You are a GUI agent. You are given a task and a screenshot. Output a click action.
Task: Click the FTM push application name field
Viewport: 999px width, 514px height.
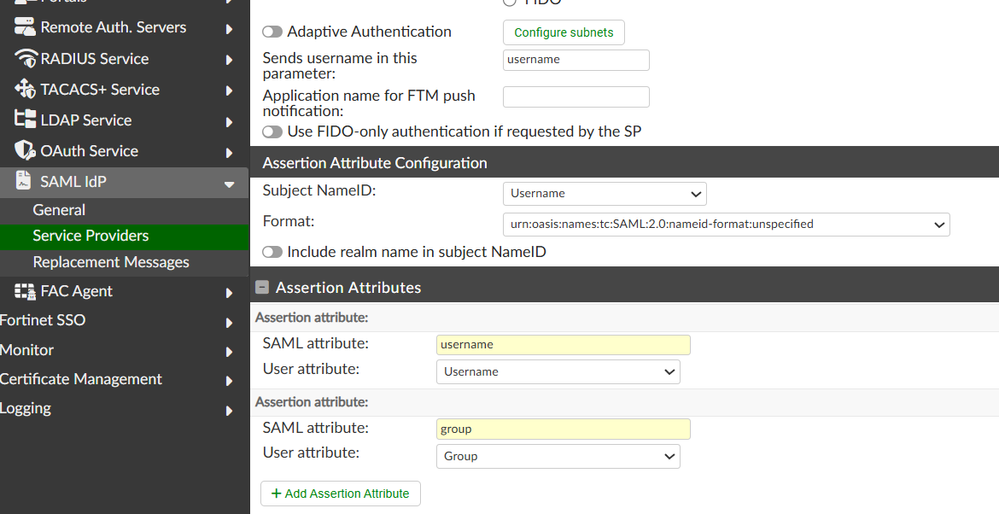[576, 97]
